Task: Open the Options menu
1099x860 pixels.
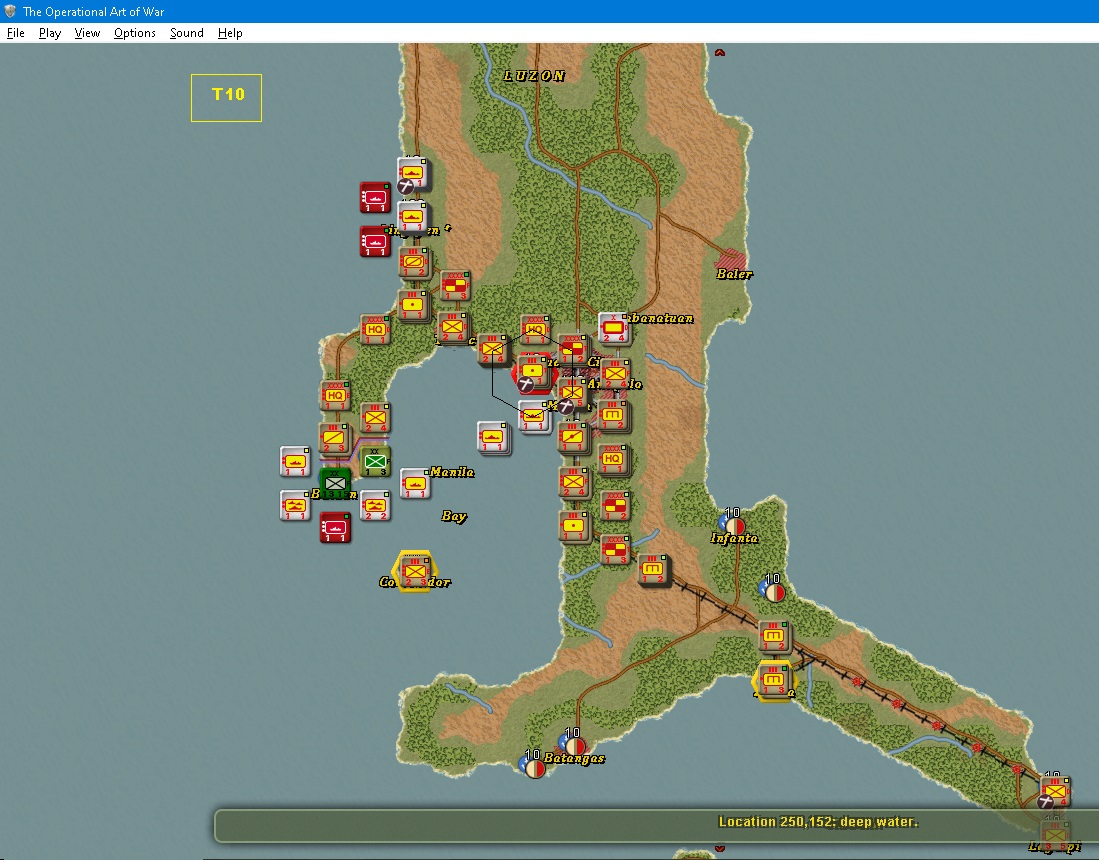Action: pos(135,33)
